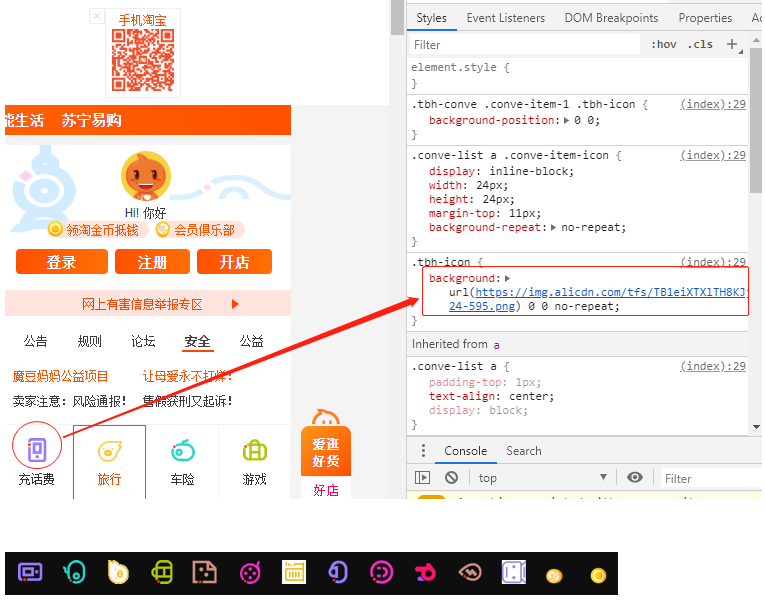Viewport: 765px width, 602px height.
Task: Click the orange 登录 login button
Action: coord(61,262)
